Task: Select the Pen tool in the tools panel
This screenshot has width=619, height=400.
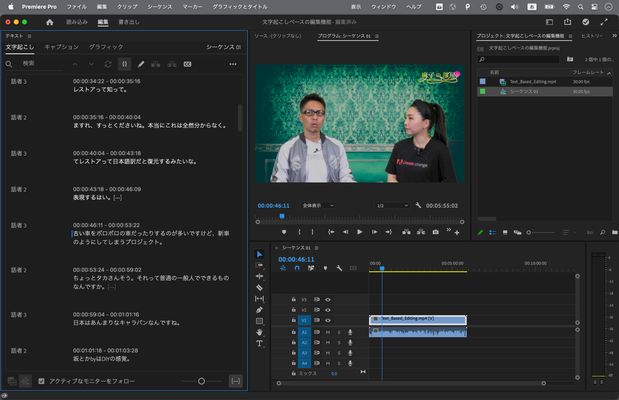Action: click(260, 310)
